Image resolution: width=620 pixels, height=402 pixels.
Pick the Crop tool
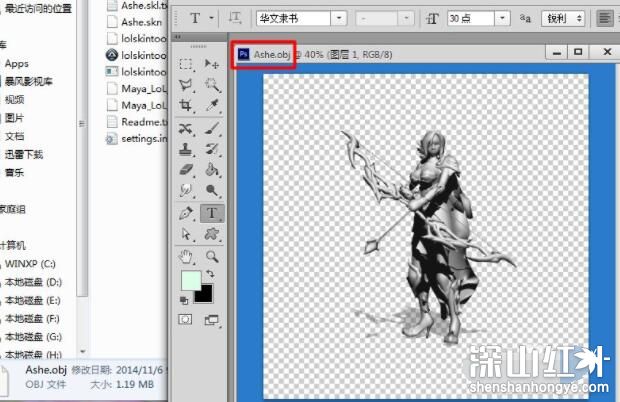pyautogui.click(x=186, y=105)
